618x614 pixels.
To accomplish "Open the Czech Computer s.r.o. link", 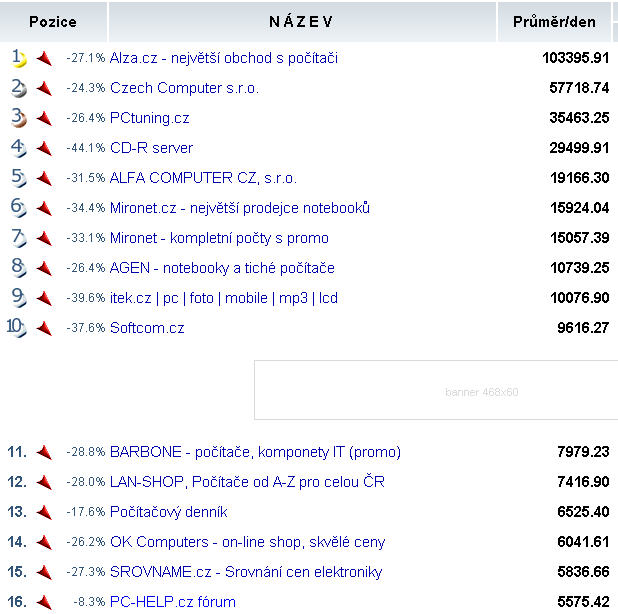I will tap(184, 88).
